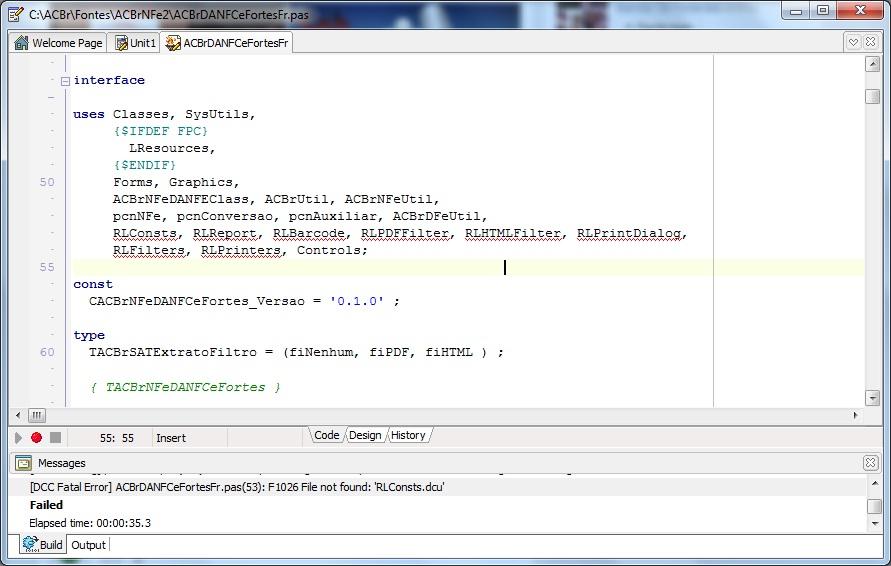Viewport: 891px width, 566px height.
Task: Click the { TACBrNFeDANFCeFortes } comment
Action: (x=185, y=387)
